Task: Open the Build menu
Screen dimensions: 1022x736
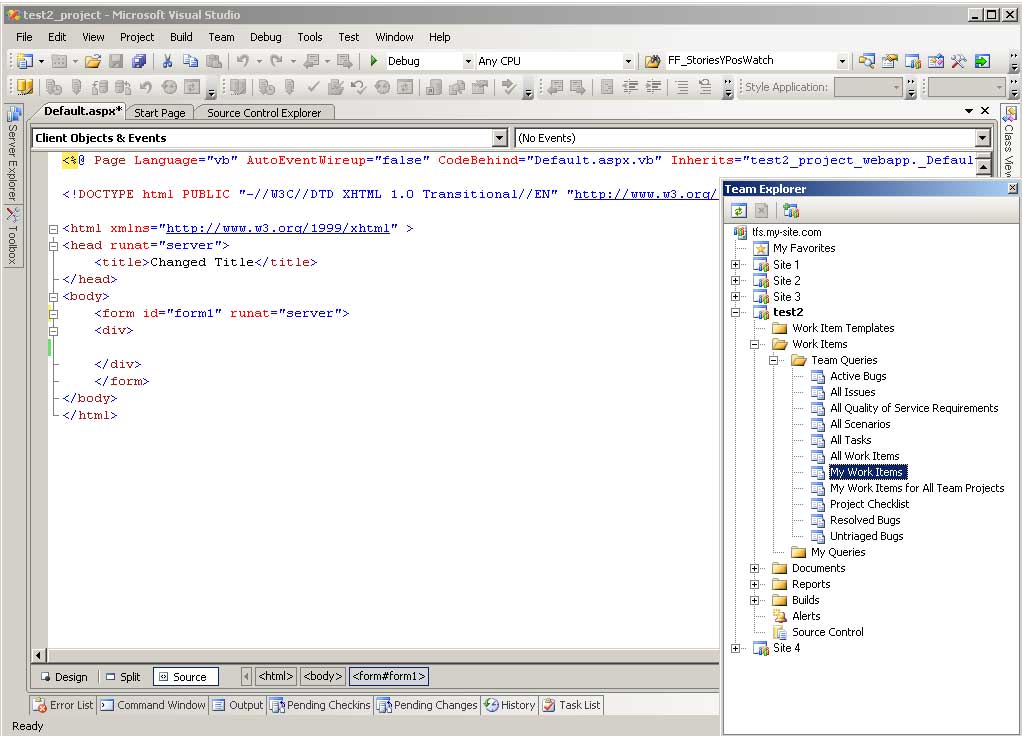Action: click(181, 37)
